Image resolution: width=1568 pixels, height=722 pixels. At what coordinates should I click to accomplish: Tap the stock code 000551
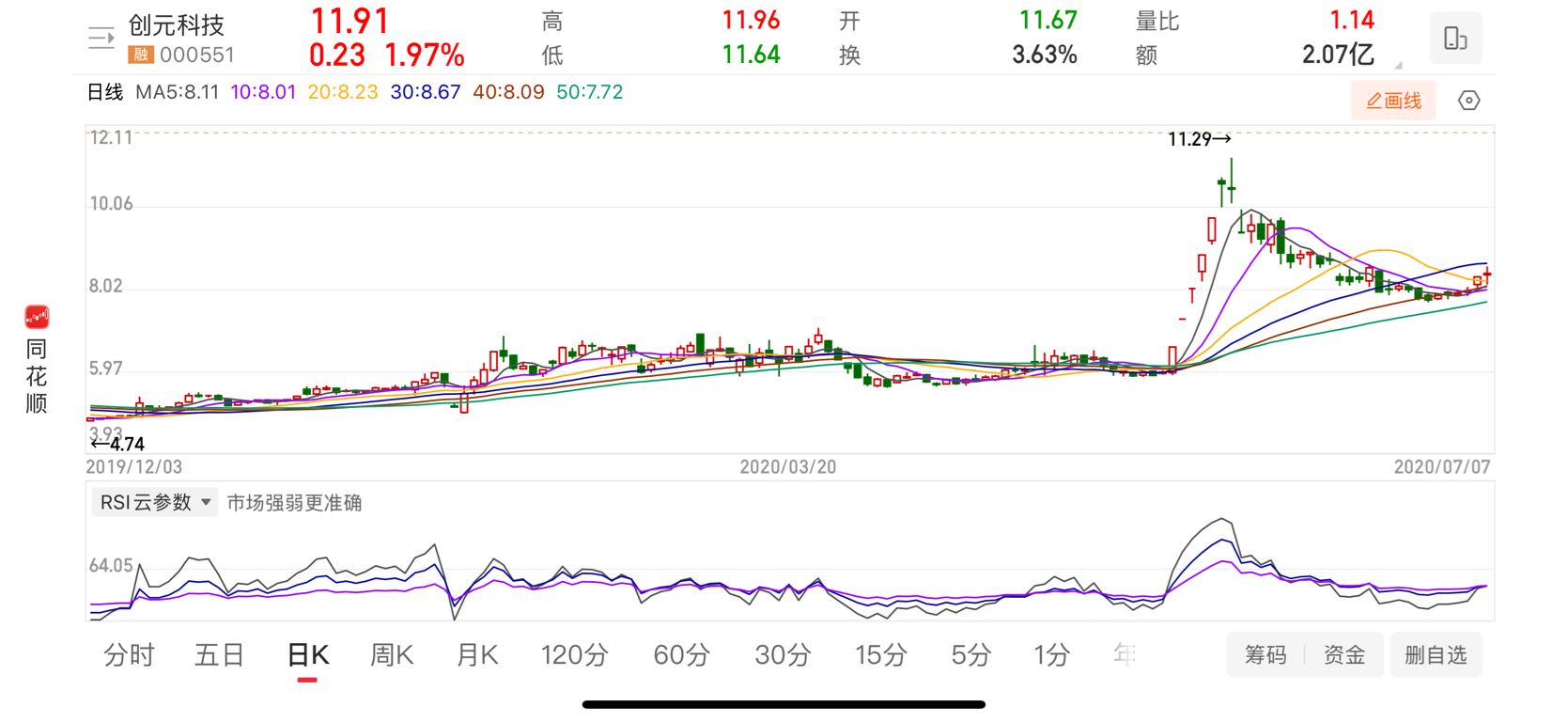click(x=196, y=55)
